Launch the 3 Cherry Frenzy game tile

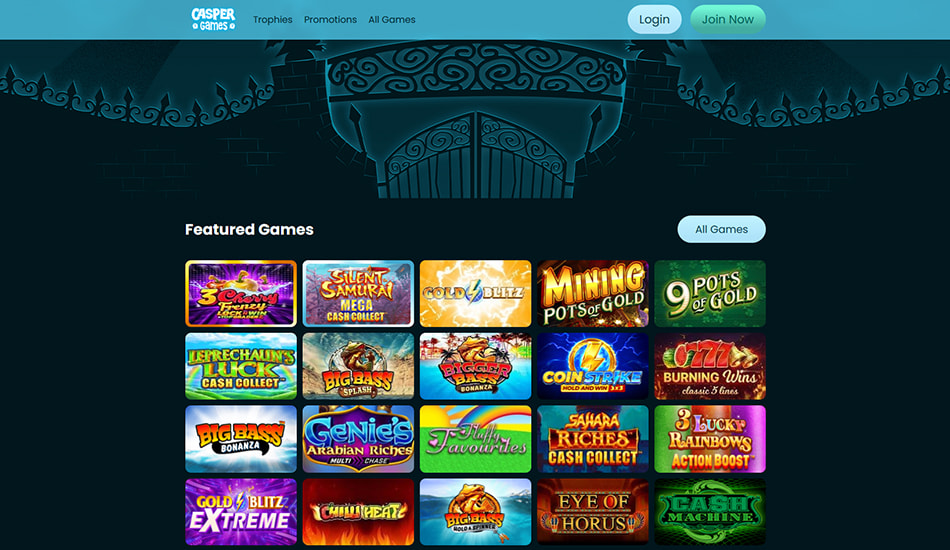241,294
